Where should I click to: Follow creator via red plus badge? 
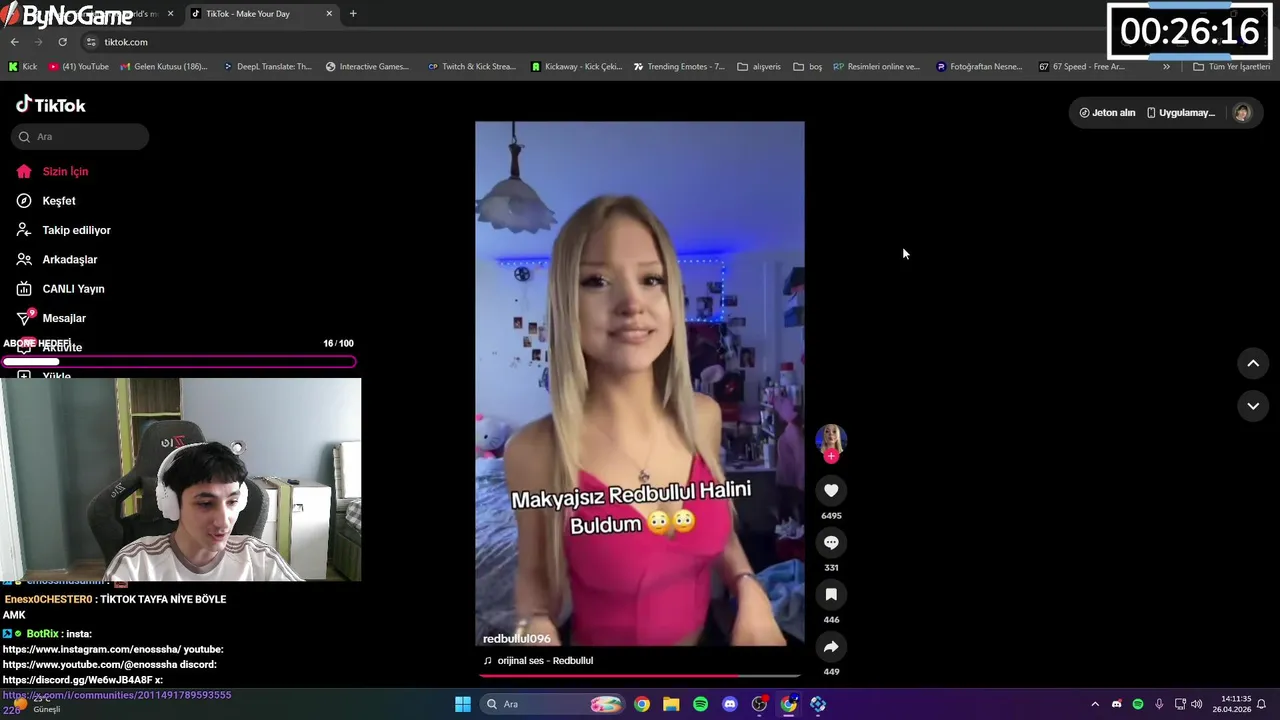831,457
